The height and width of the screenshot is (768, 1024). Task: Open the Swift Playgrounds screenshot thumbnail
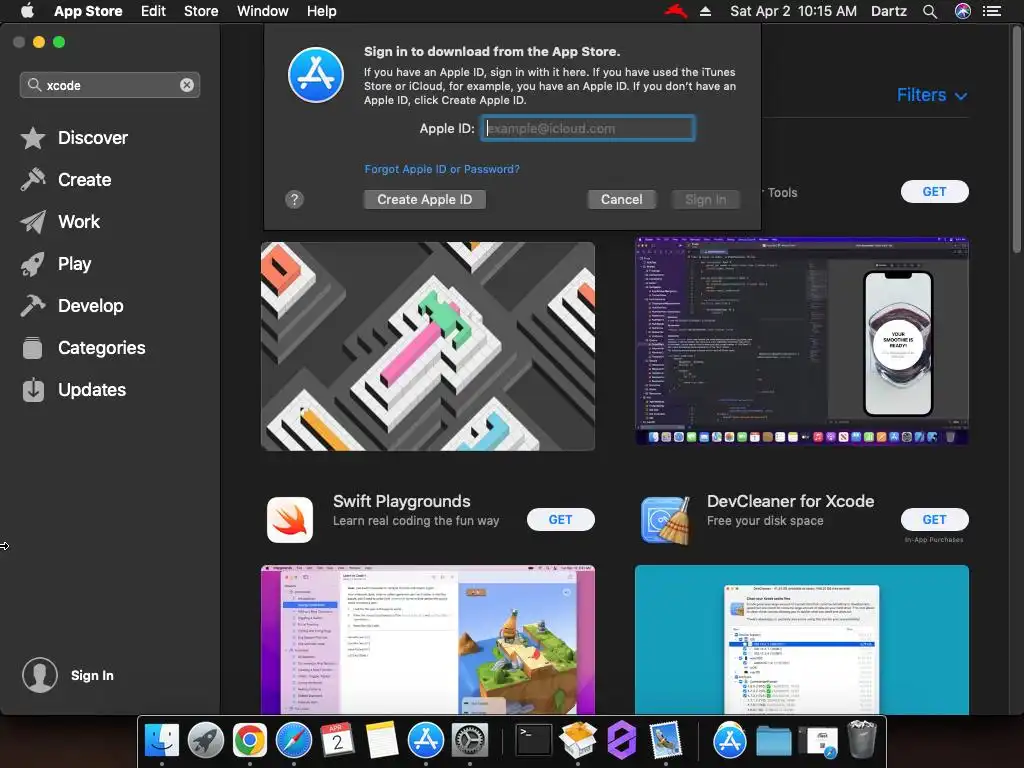(428, 640)
